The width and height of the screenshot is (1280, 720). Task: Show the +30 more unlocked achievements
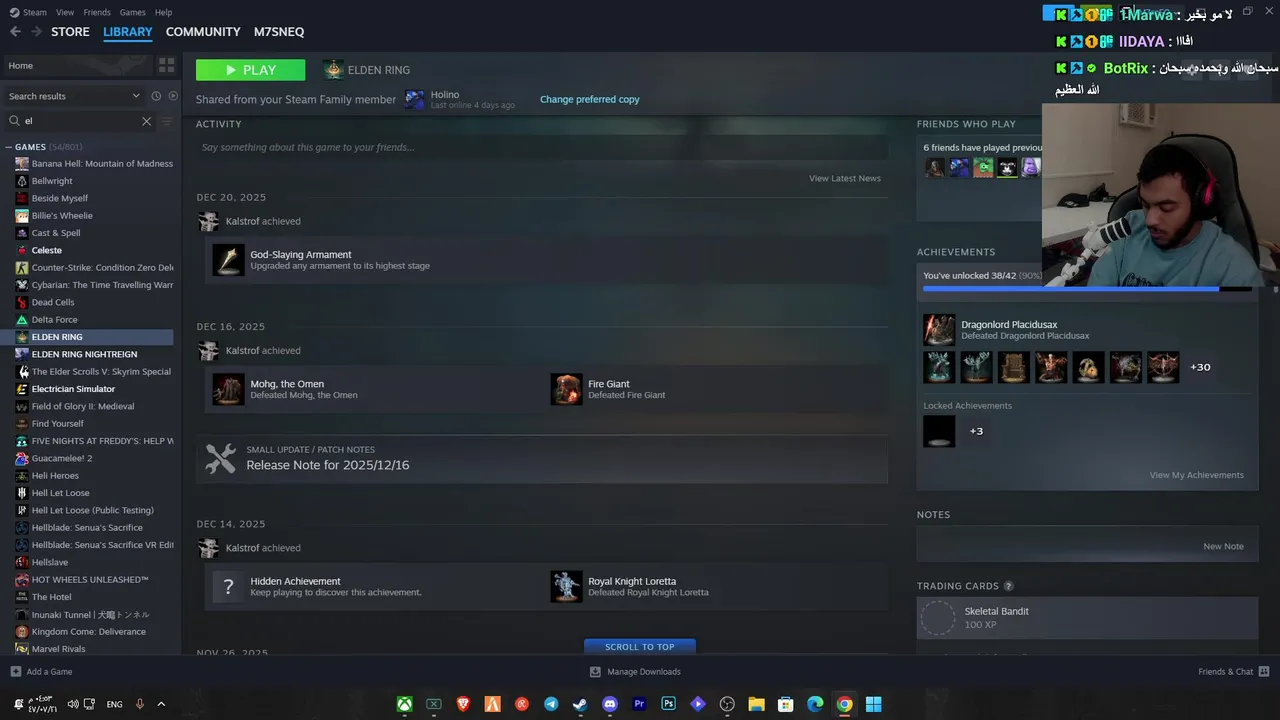click(1200, 367)
